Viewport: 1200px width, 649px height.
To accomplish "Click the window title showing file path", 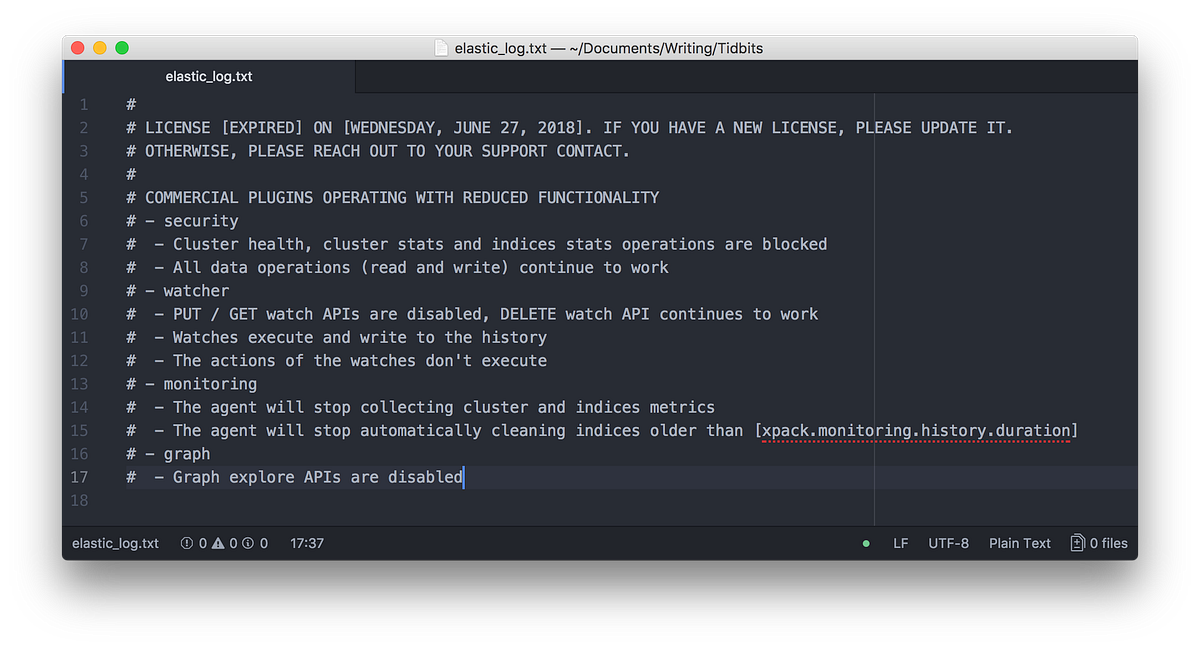I will coord(608,47).
